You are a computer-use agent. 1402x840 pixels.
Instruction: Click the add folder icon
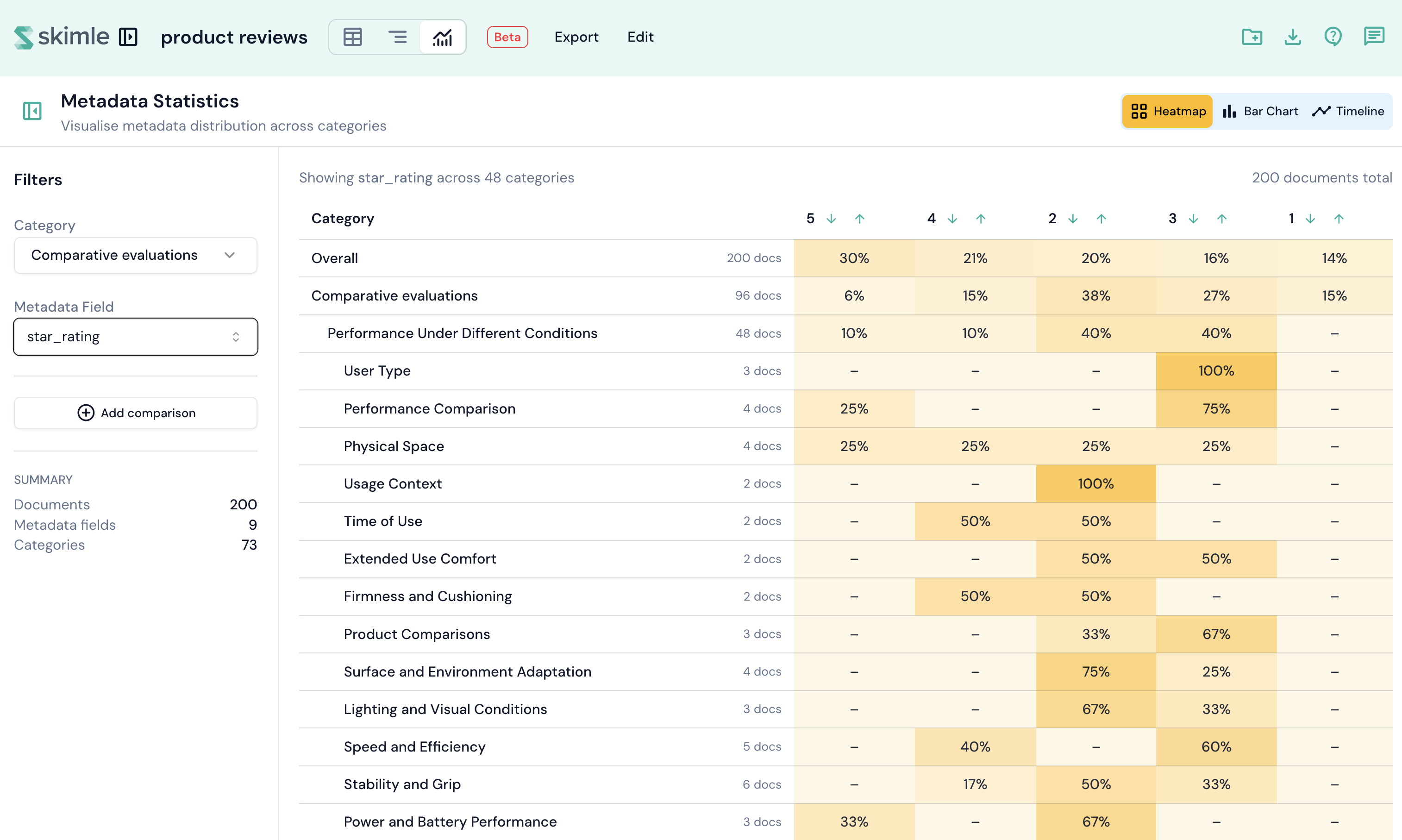click(x=1252, y=38)
